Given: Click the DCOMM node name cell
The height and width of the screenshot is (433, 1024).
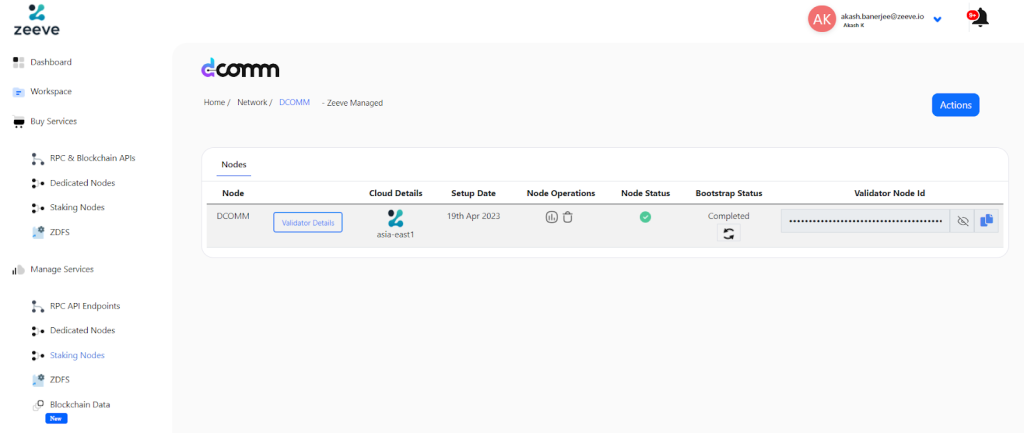Looking at the screenshot, I should [x=233, y=216].
